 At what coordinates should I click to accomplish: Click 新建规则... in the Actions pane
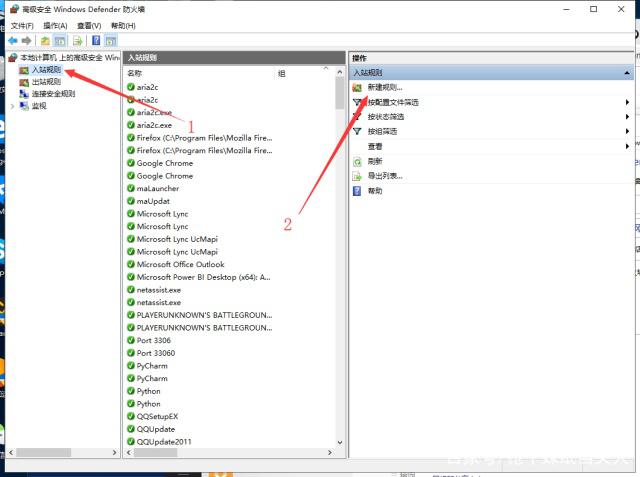click(x=384, y=88)
